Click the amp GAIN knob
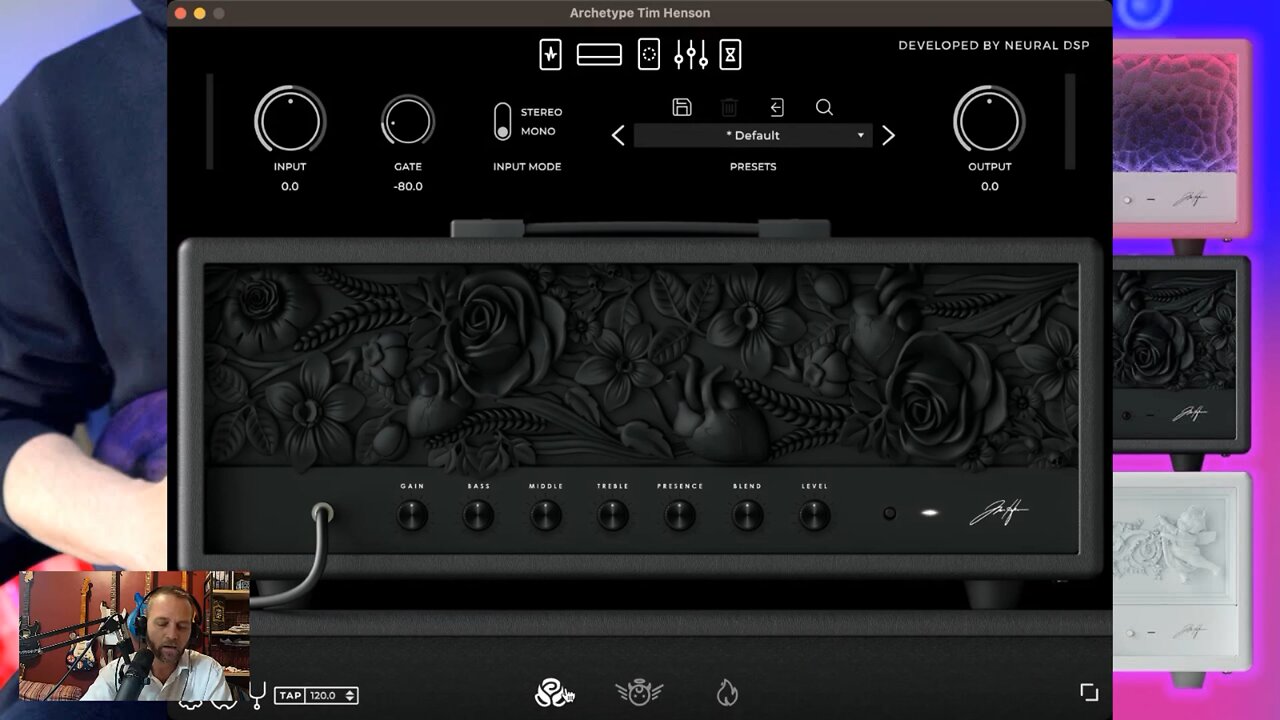This screenshot has width=1280, height=720. point(412,515)
